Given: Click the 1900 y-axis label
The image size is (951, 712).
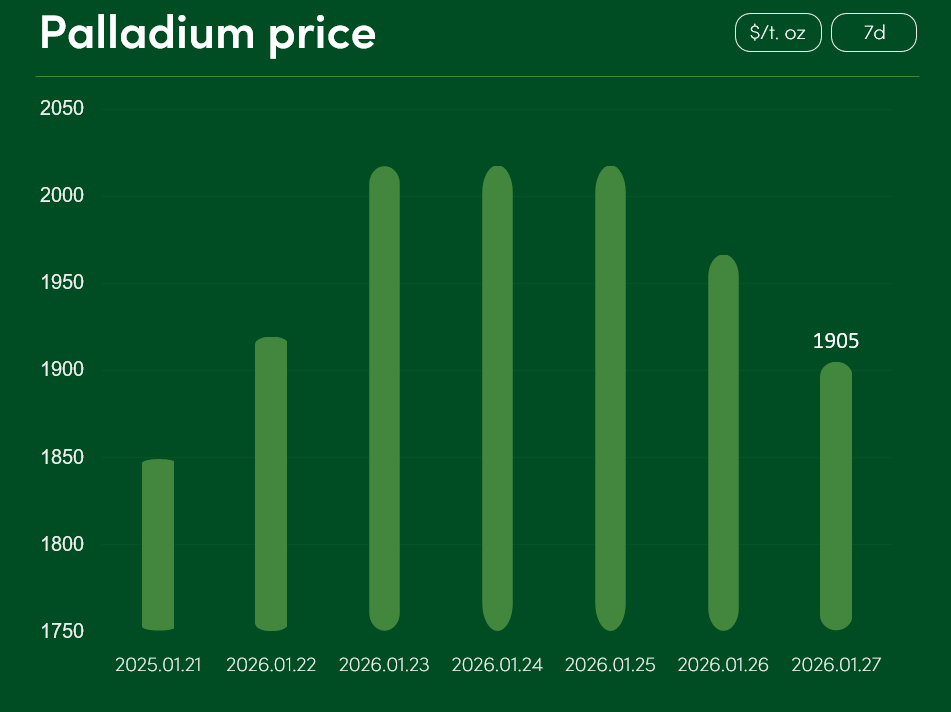Looking at the screenshot, I should point(61,370).
